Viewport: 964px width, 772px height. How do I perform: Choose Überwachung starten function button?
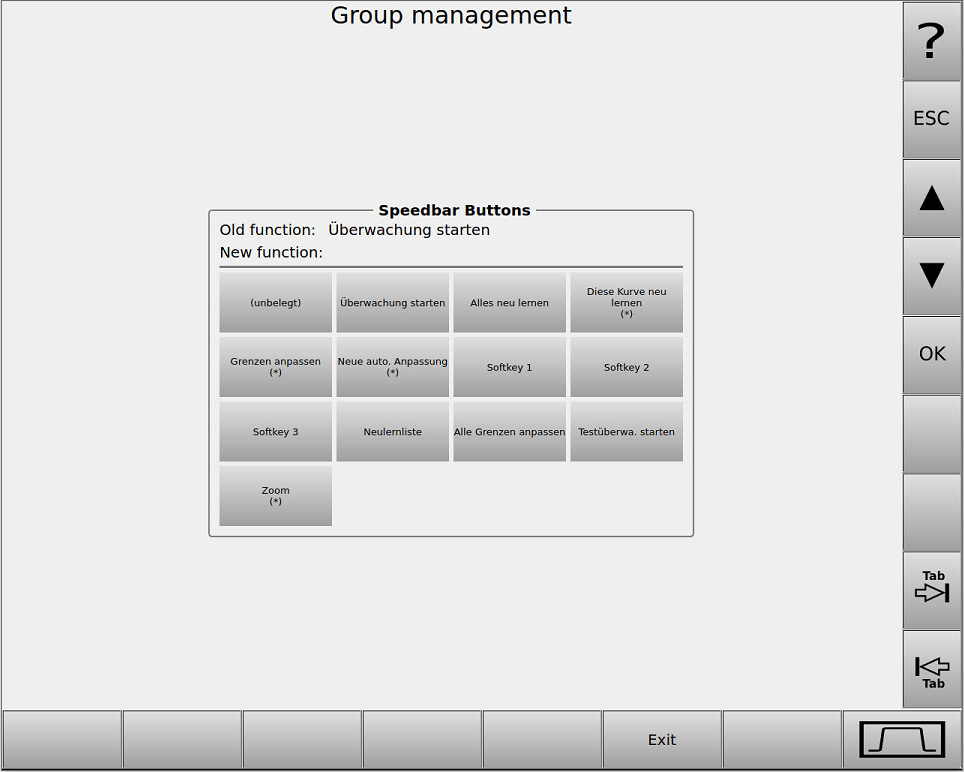(x=392, y=302)
